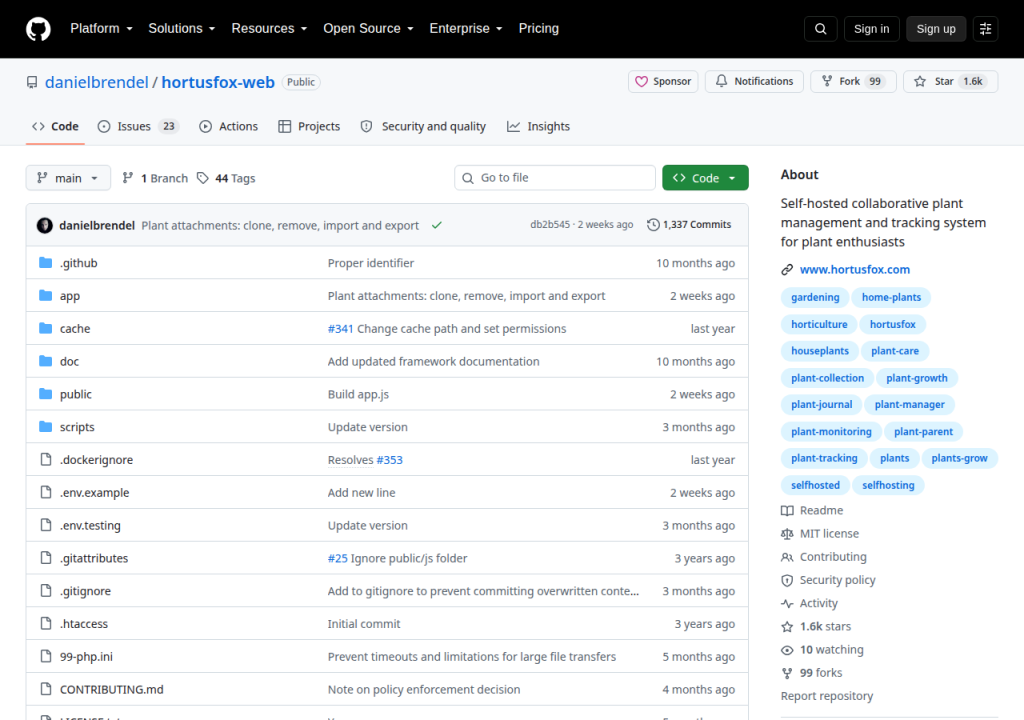1024x720 pixels.
Task: Open the 99-php.ini file
Action: point(86,657)
